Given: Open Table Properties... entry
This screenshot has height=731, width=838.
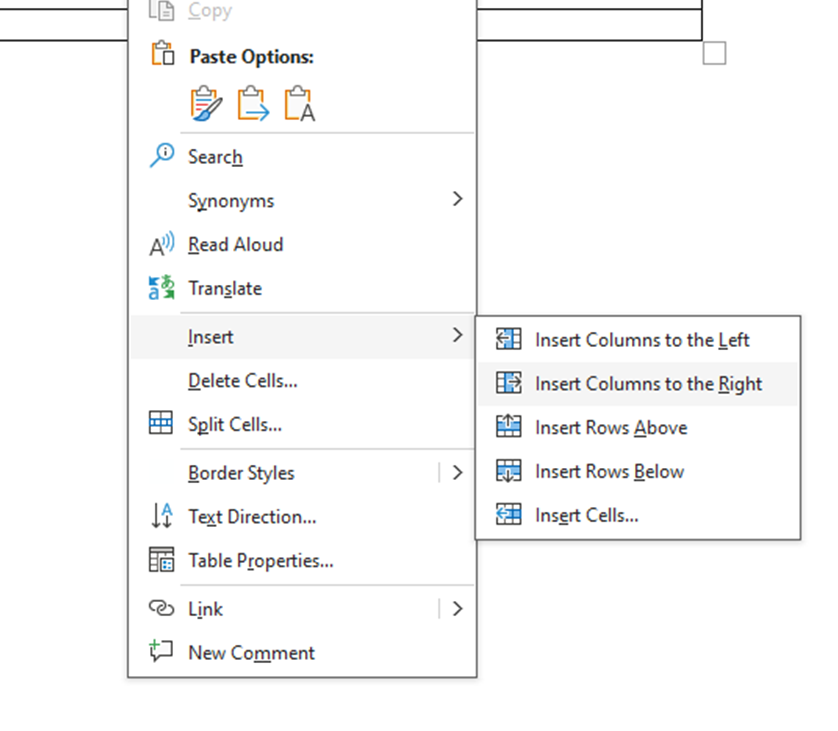Looking at the screenshot, I should click(x=302, y=561).
